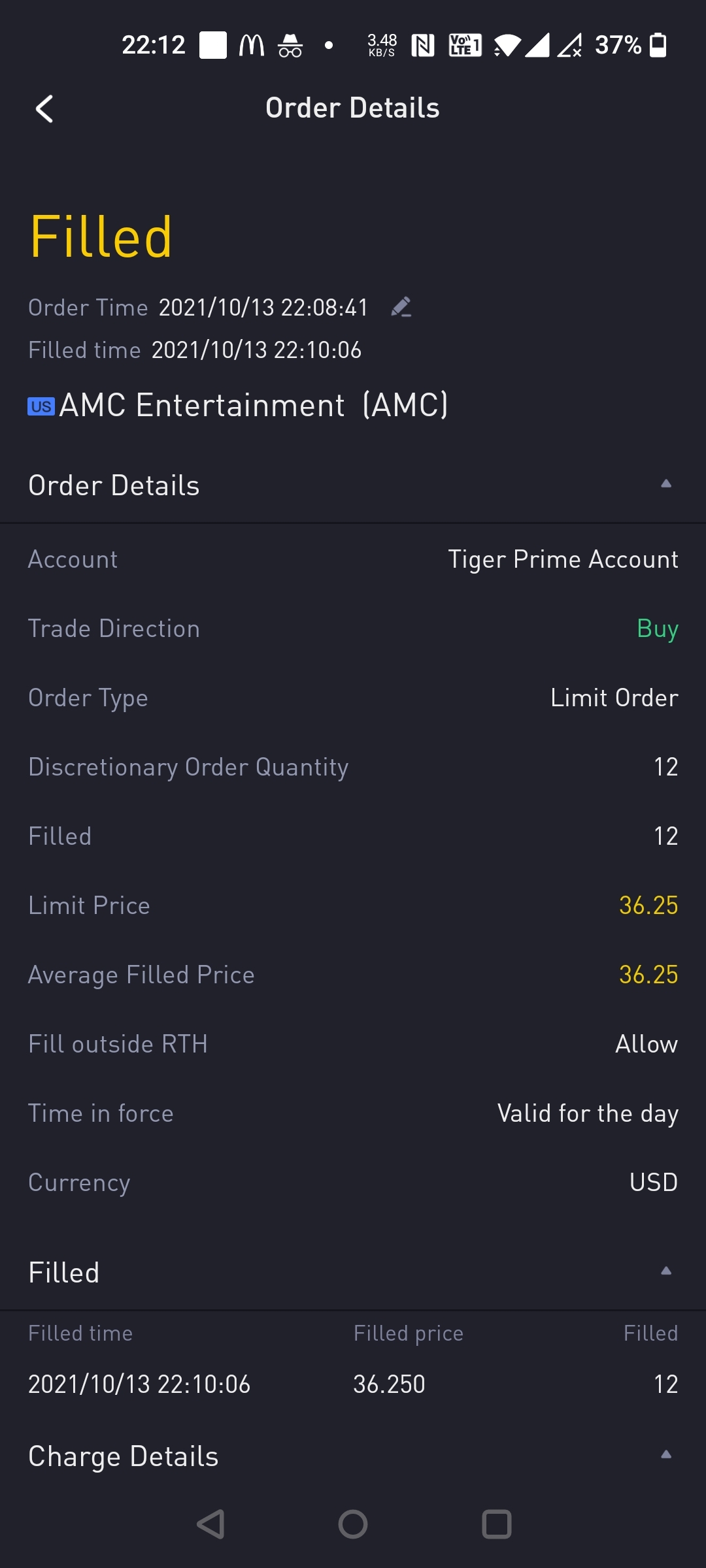Tap the edit pencil beside Order Time

pos(401,307)
